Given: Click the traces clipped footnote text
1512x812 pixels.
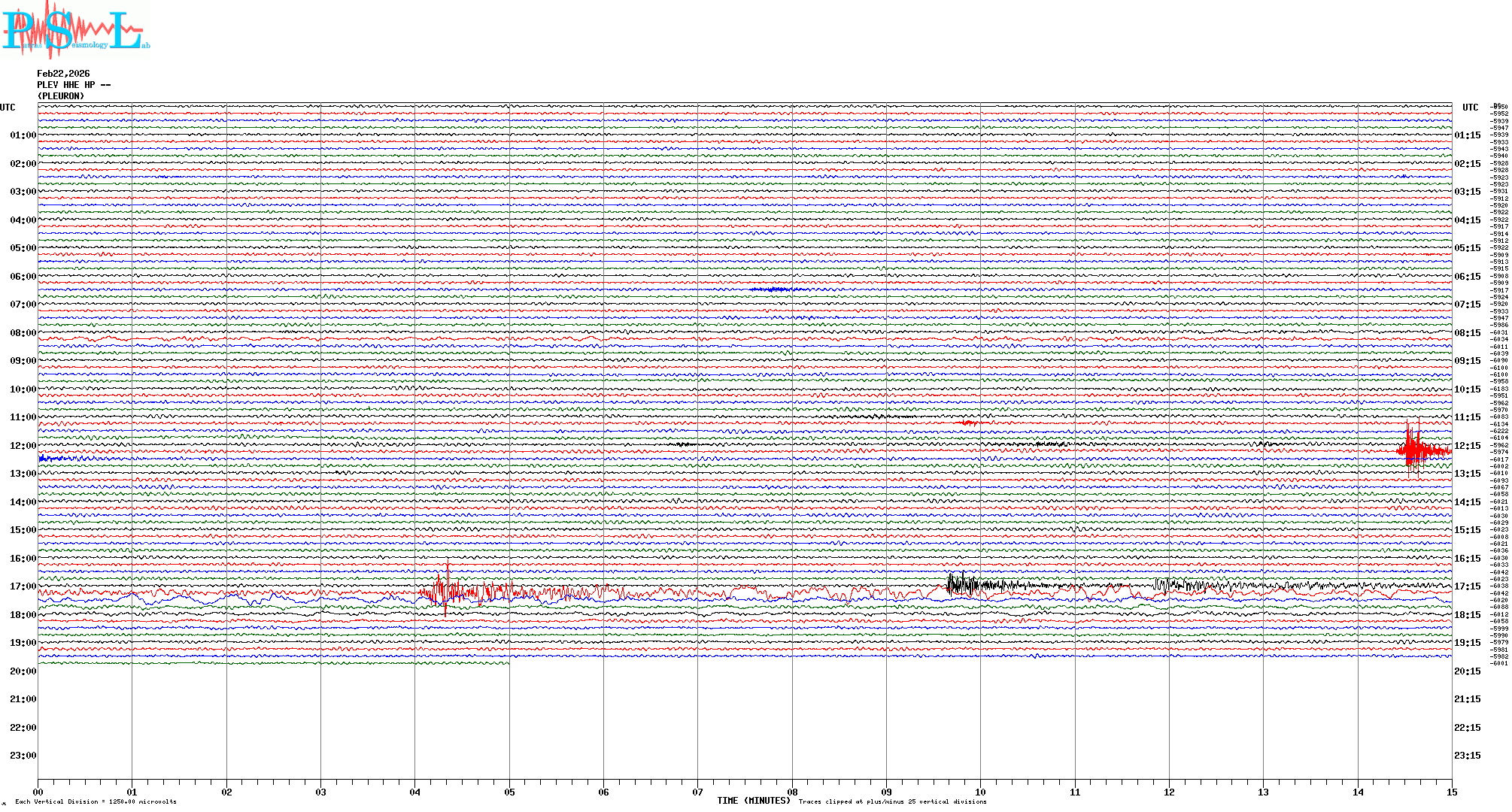Looking at the screenshot, I should [x=892, y=802].
